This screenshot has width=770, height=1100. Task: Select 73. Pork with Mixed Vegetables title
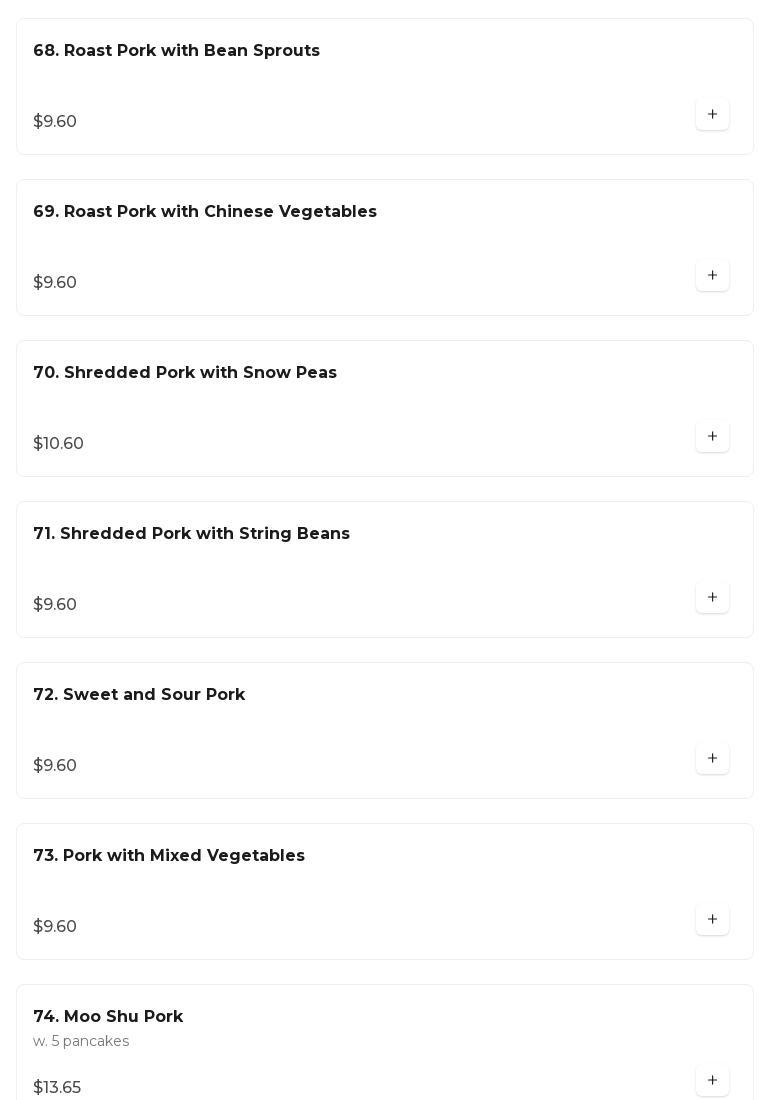click(169, 856)
